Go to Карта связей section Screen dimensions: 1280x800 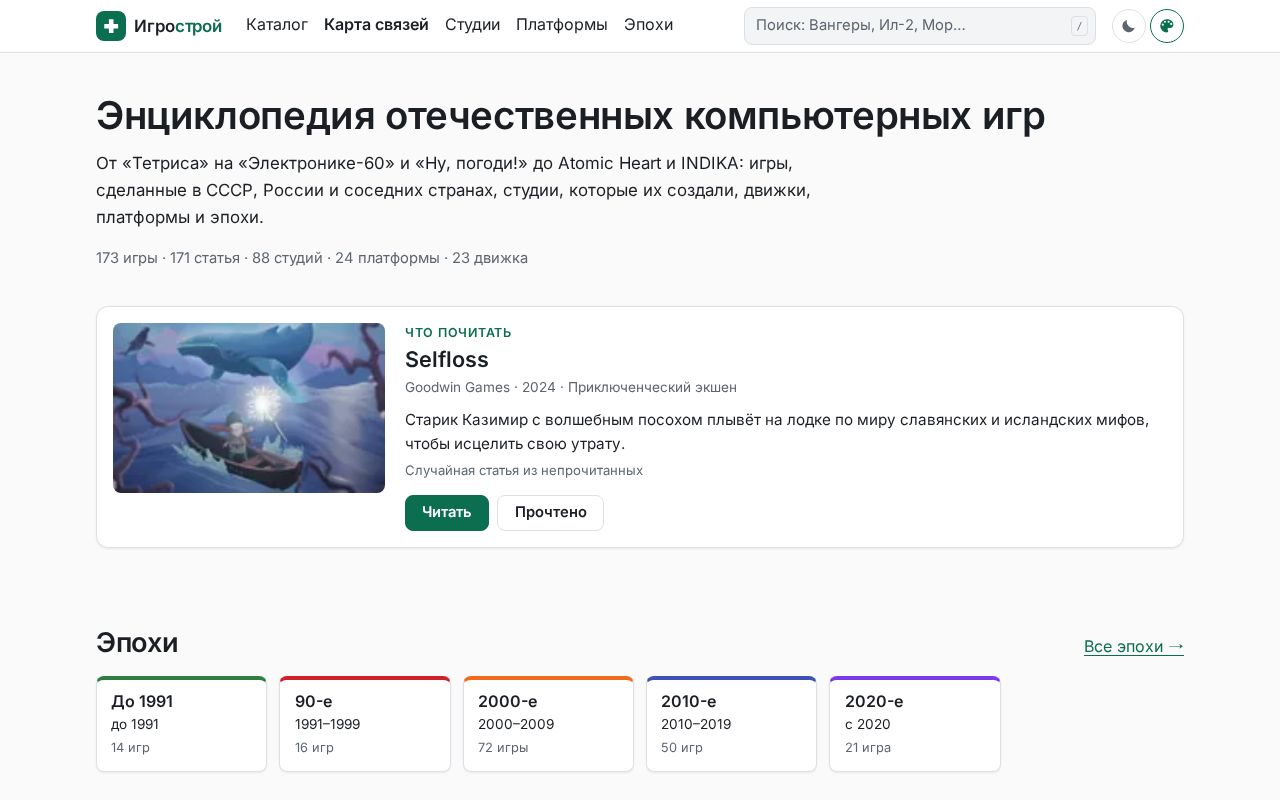(x=376, y=25)
